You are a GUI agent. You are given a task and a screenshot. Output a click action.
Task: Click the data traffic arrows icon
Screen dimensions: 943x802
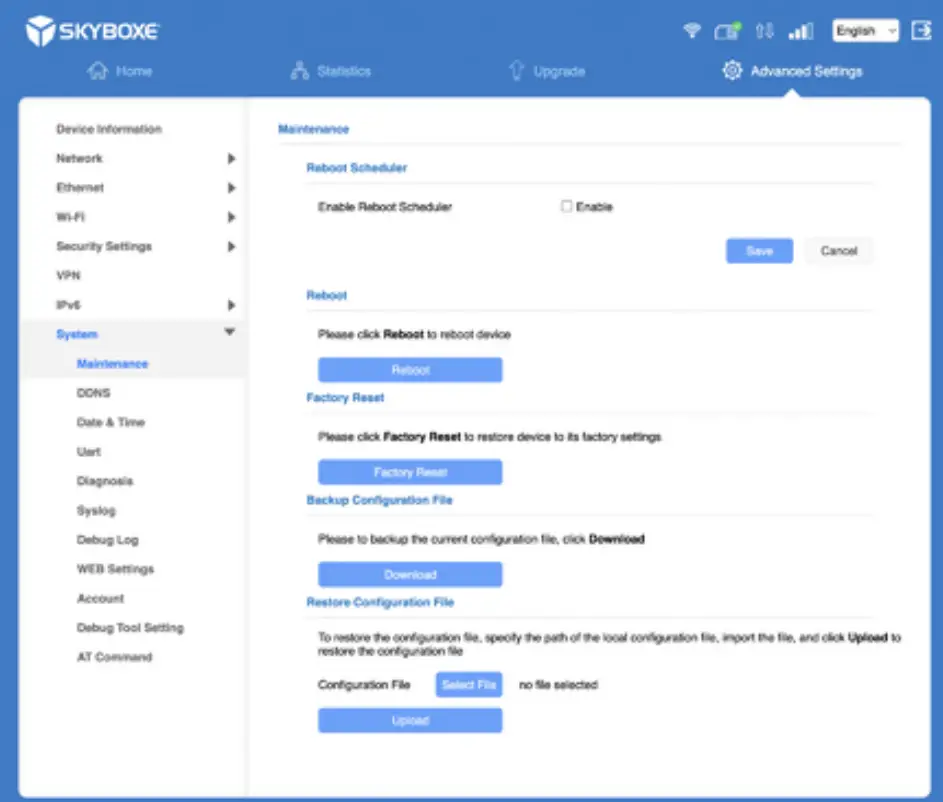tap(764, 30)
